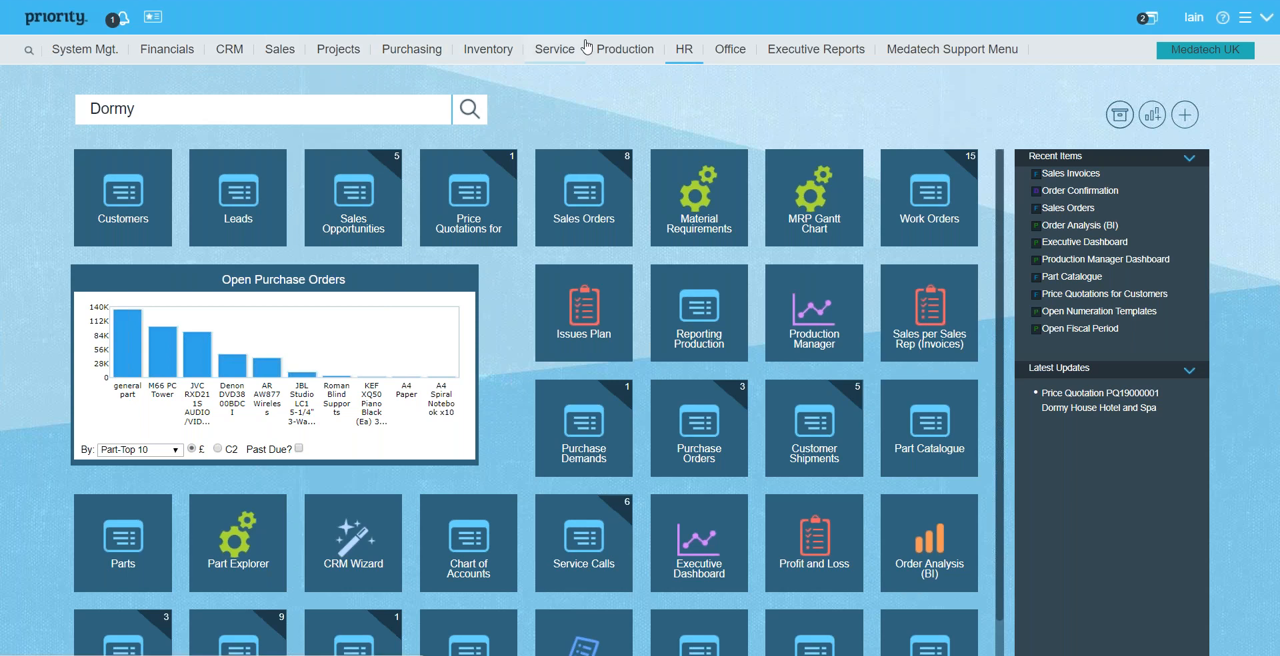Click the magnifier search button
The height and width of the screenshot is (656, 1280).
click(470, 109)
